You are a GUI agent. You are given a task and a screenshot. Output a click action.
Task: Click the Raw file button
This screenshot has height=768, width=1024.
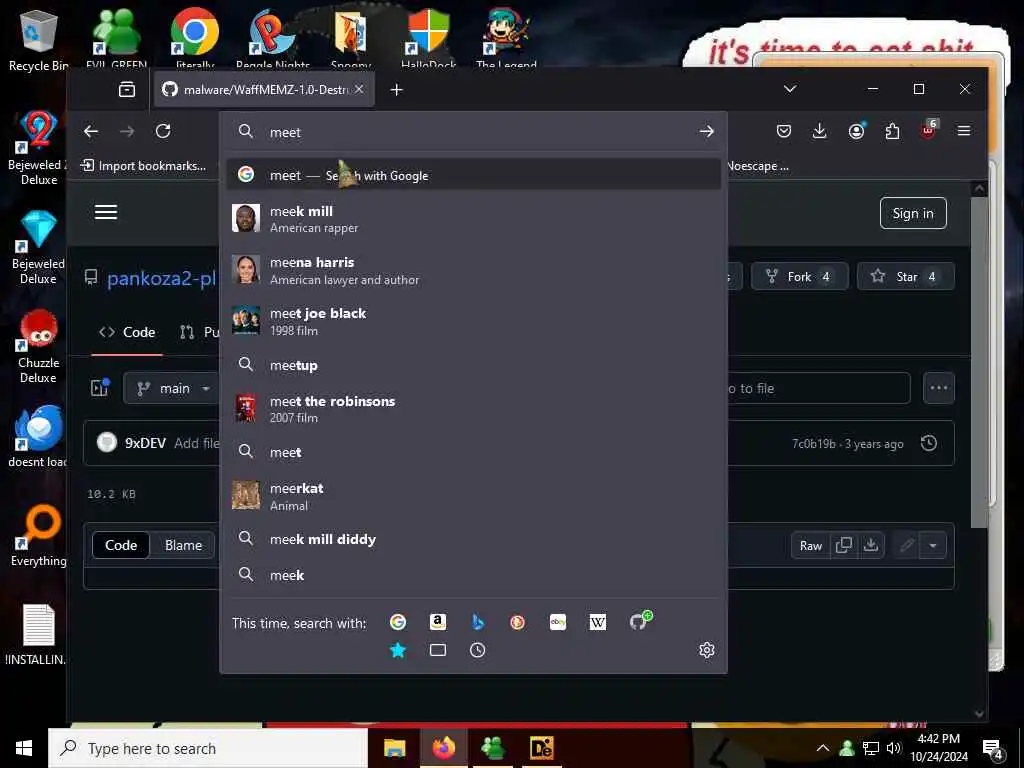pos(810,545)
